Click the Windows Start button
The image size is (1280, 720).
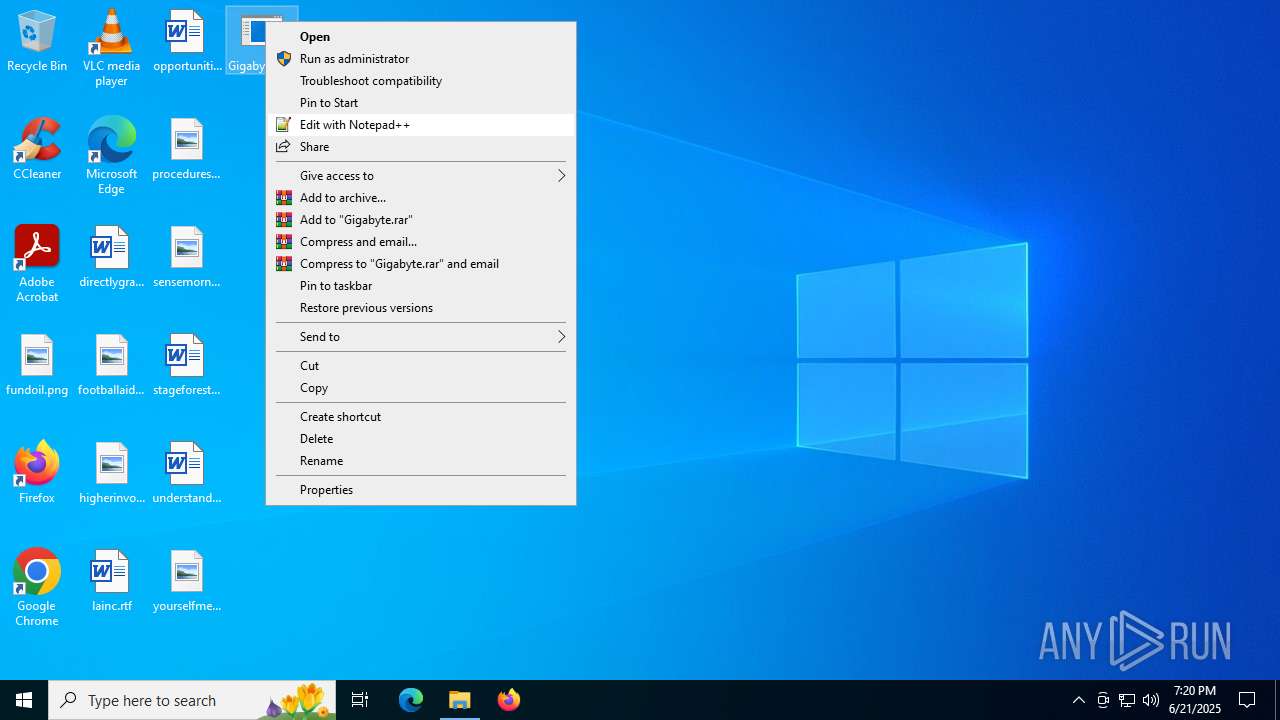(x=24, y=700)
